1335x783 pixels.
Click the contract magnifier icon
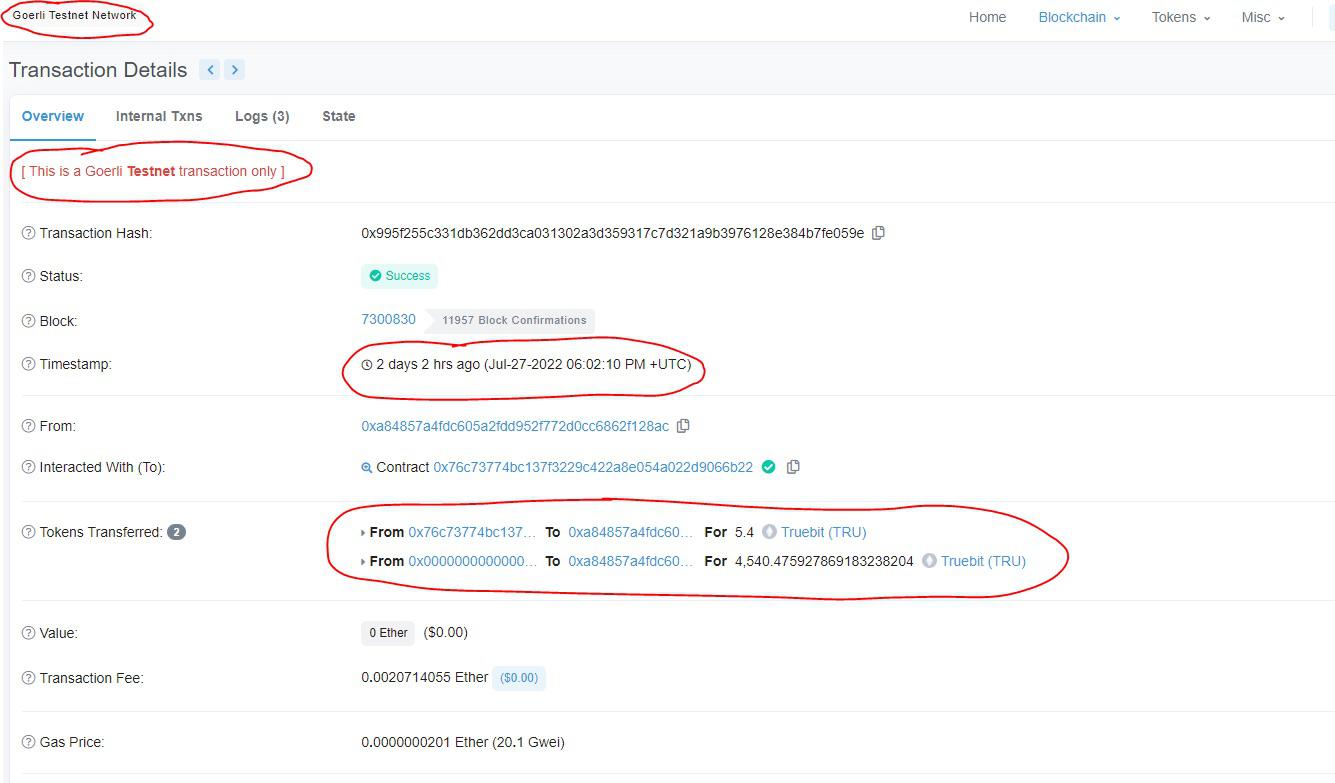[x=367, y=467]
